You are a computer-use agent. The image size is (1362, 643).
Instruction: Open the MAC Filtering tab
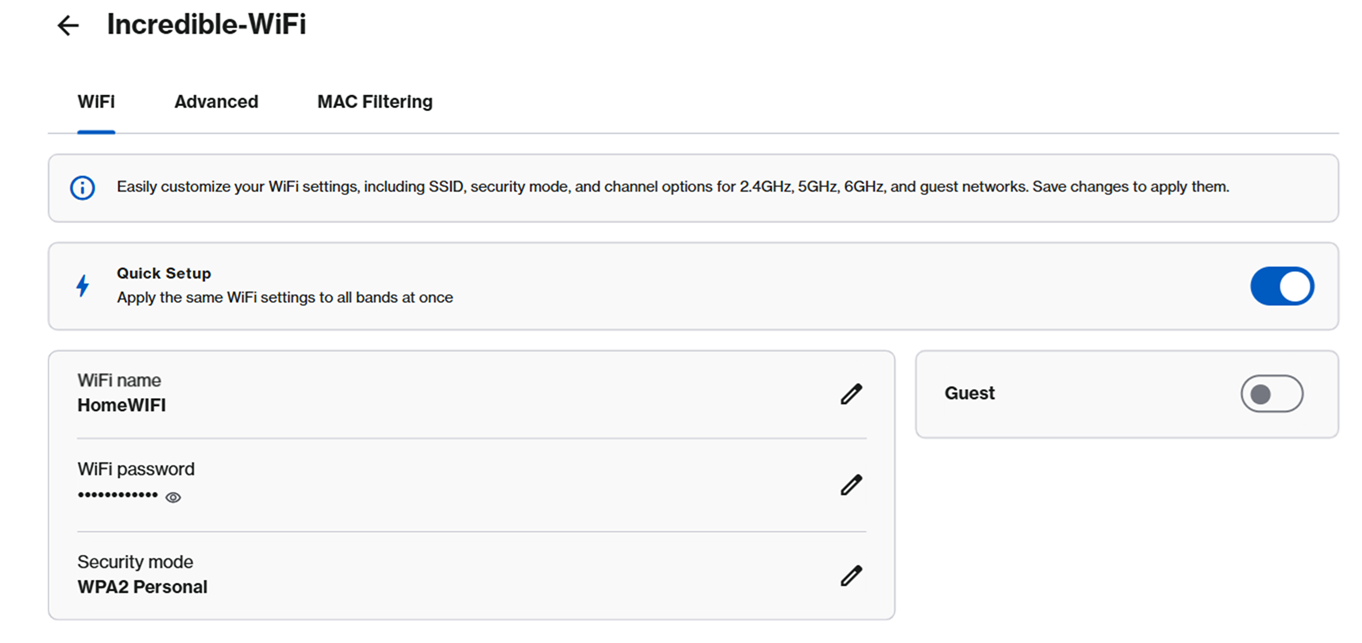click(374, 101)
